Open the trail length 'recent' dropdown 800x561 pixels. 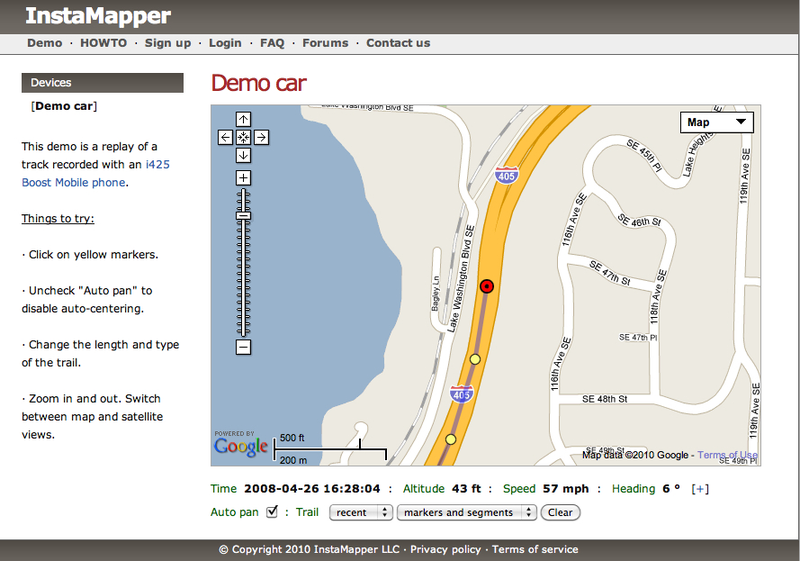coord(361,513)
